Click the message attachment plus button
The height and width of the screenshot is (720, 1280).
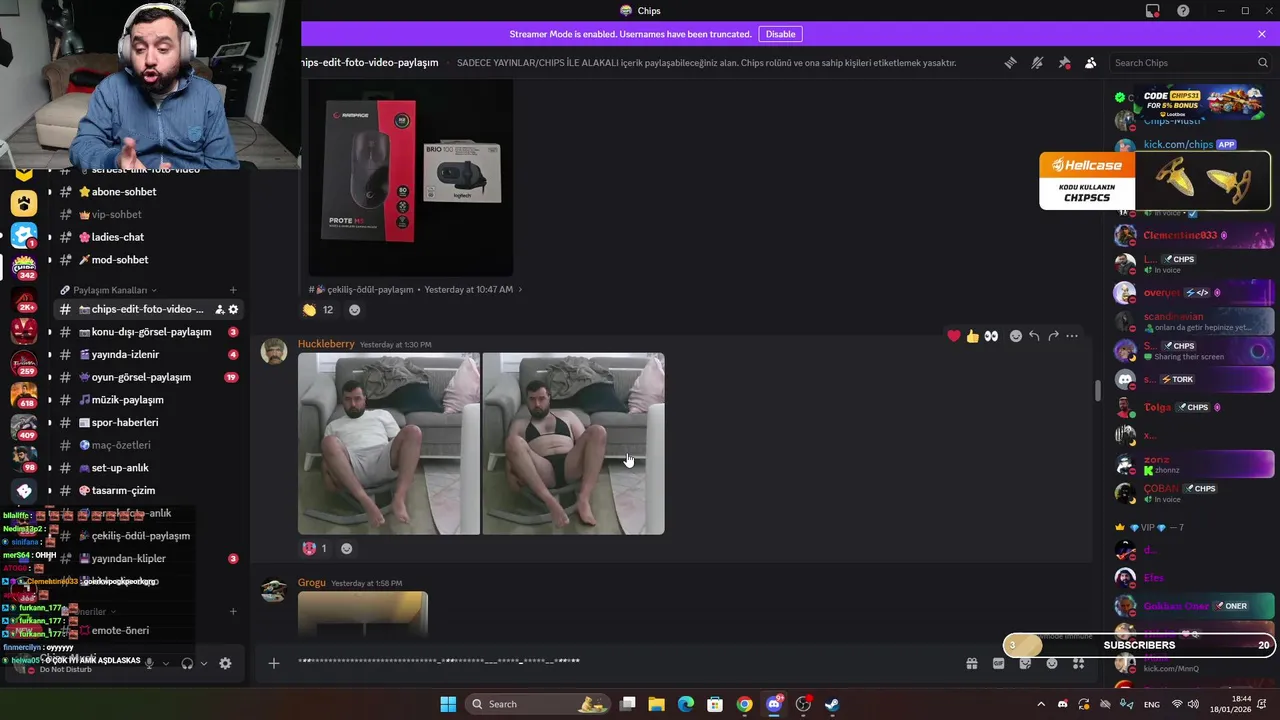pyautogui.click(x=273, y=663)
